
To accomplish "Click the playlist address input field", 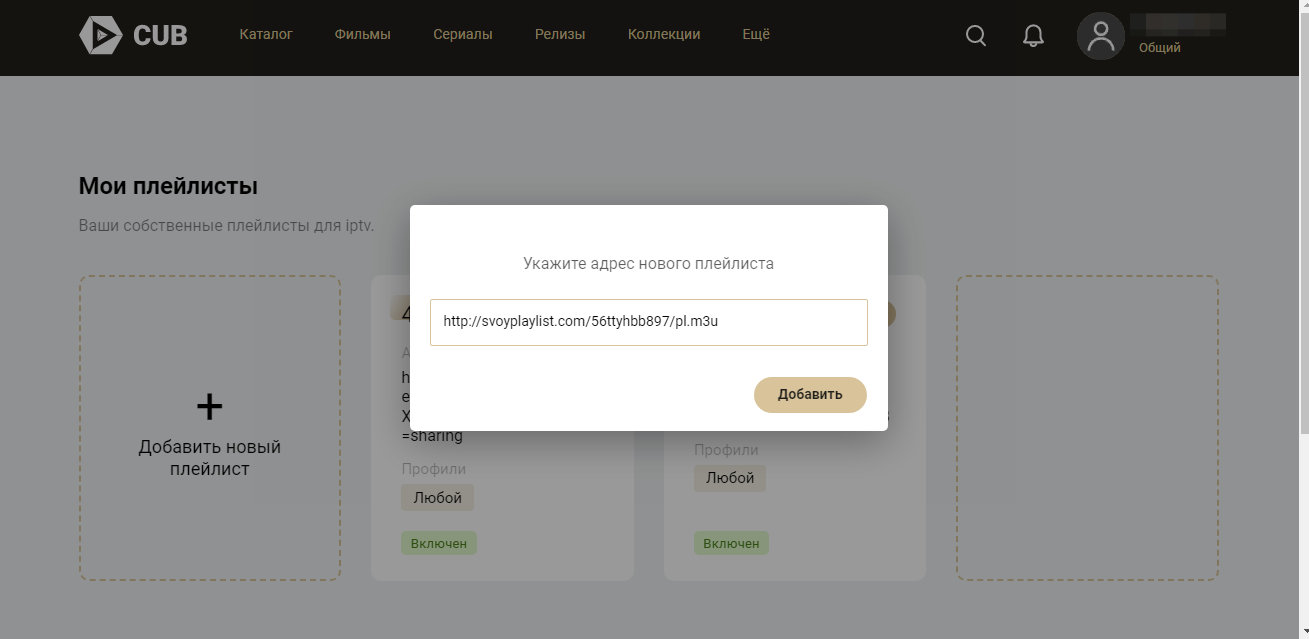I will point(648,322).
